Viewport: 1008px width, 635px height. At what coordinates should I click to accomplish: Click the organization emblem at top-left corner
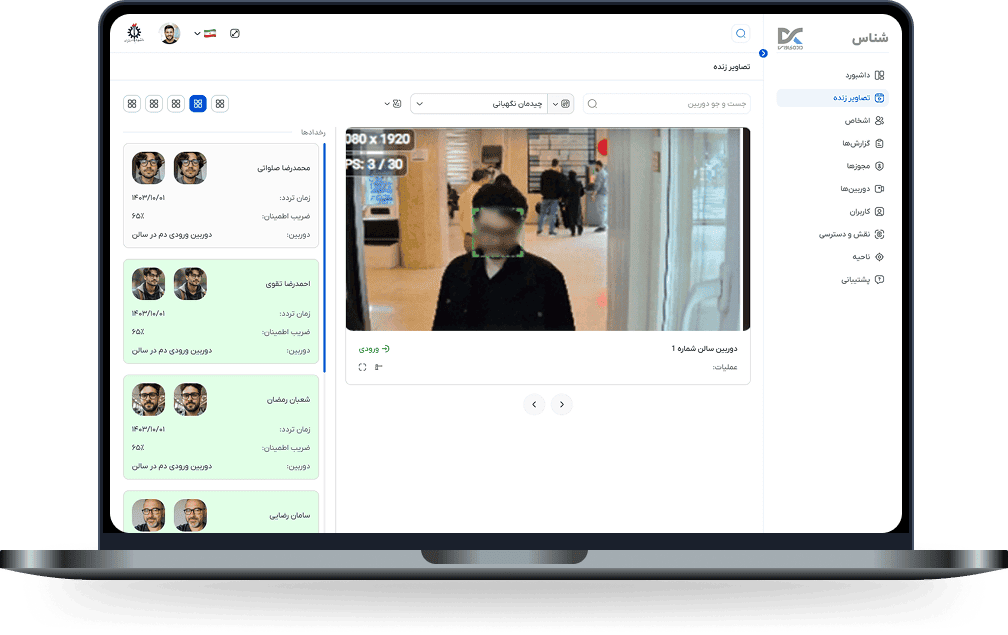coord(134,34)
